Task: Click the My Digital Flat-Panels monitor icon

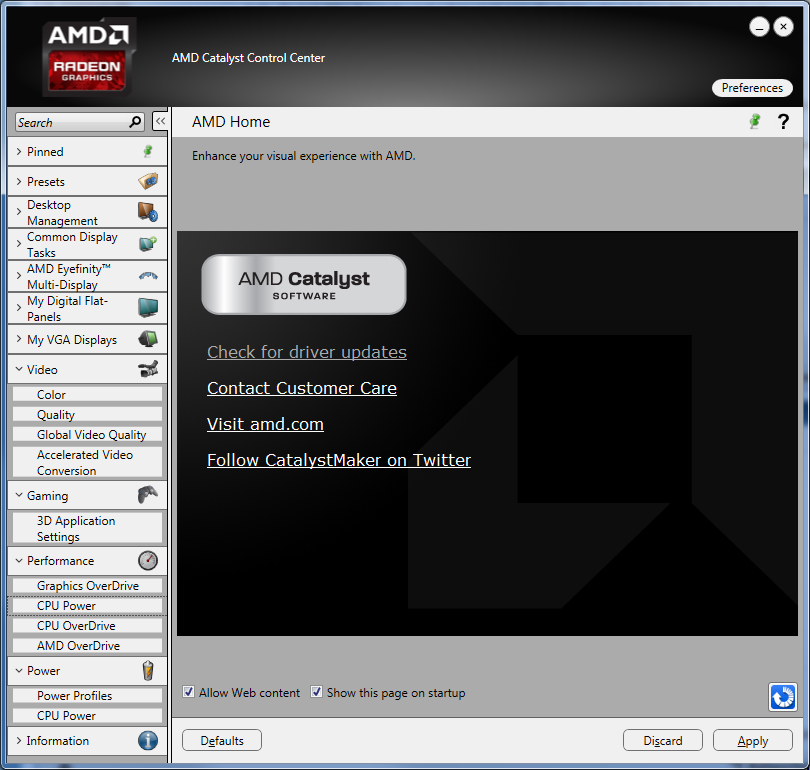Action: click(148, 307)
